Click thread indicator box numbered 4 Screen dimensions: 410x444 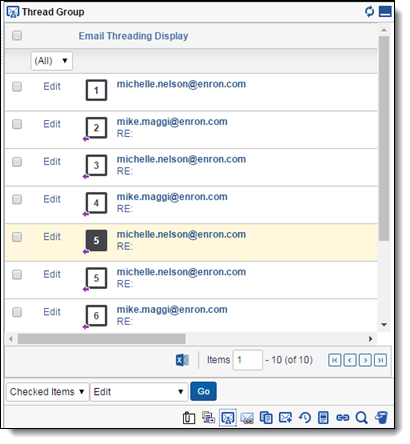coord(96,203)
